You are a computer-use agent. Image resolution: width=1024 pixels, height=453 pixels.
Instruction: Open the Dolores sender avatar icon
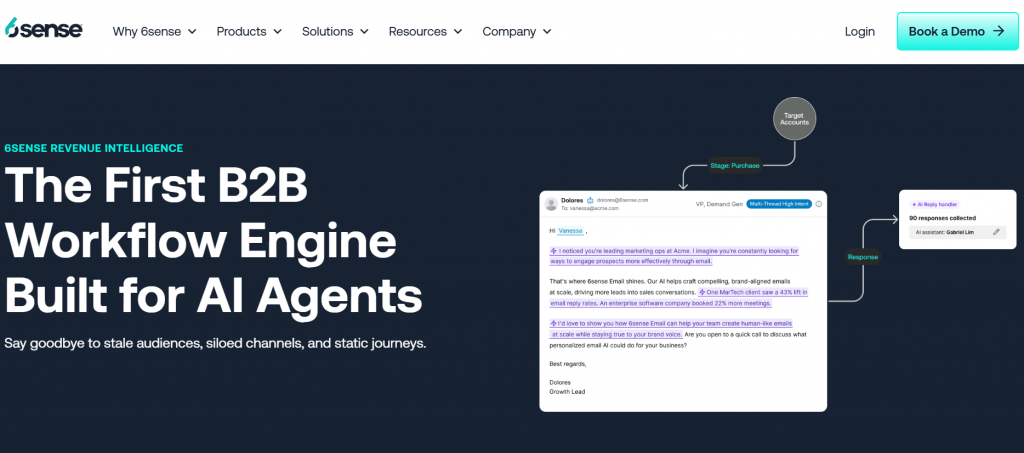click(551, 204)
